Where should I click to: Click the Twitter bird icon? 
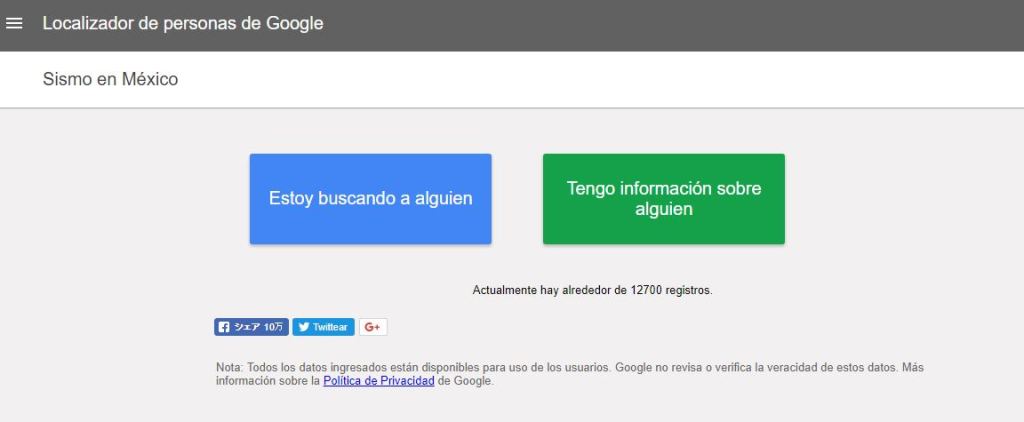[x=303, y=327]
